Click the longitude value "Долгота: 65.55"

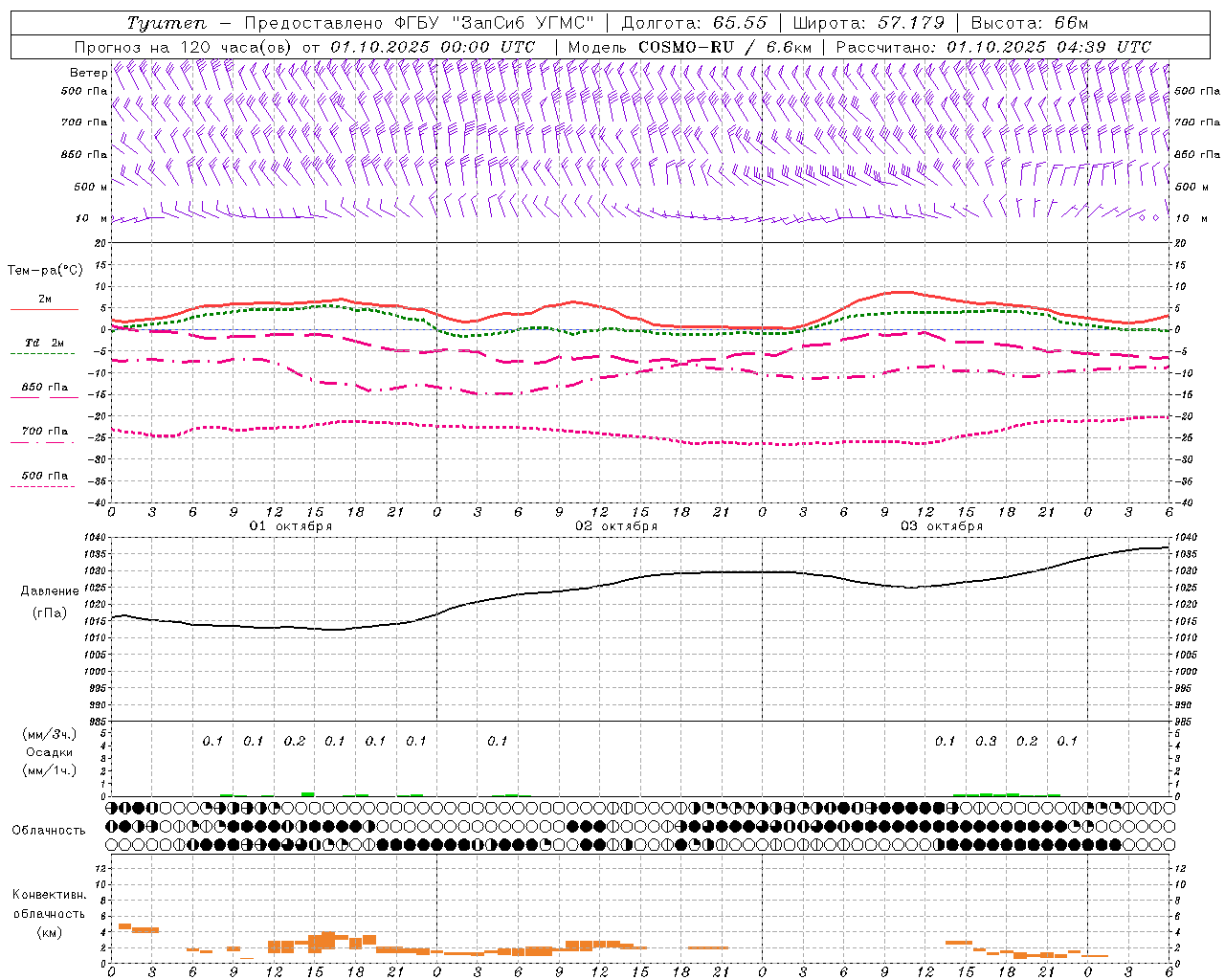[x=694, y=23]
